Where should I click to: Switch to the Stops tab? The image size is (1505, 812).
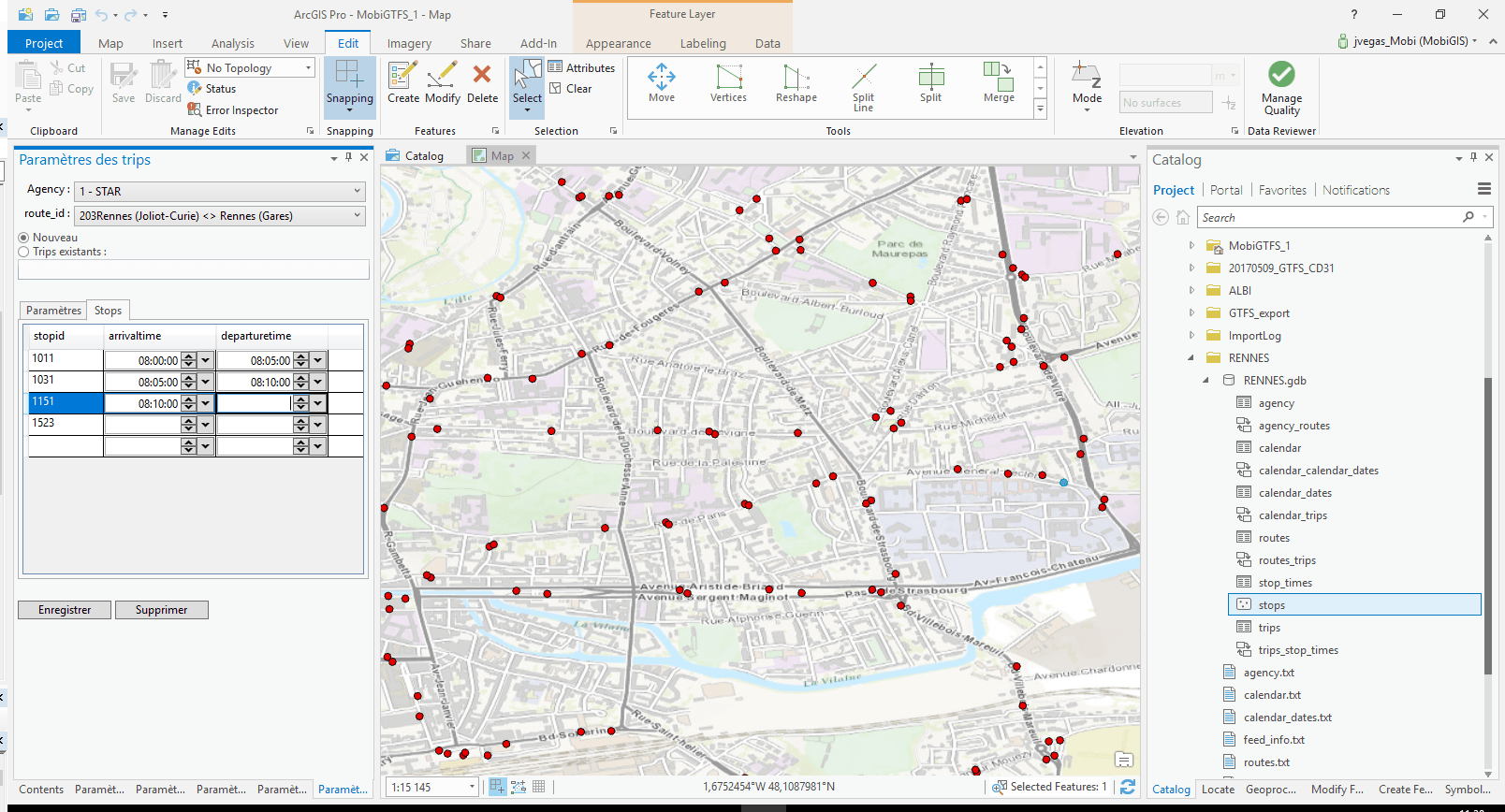108,311
